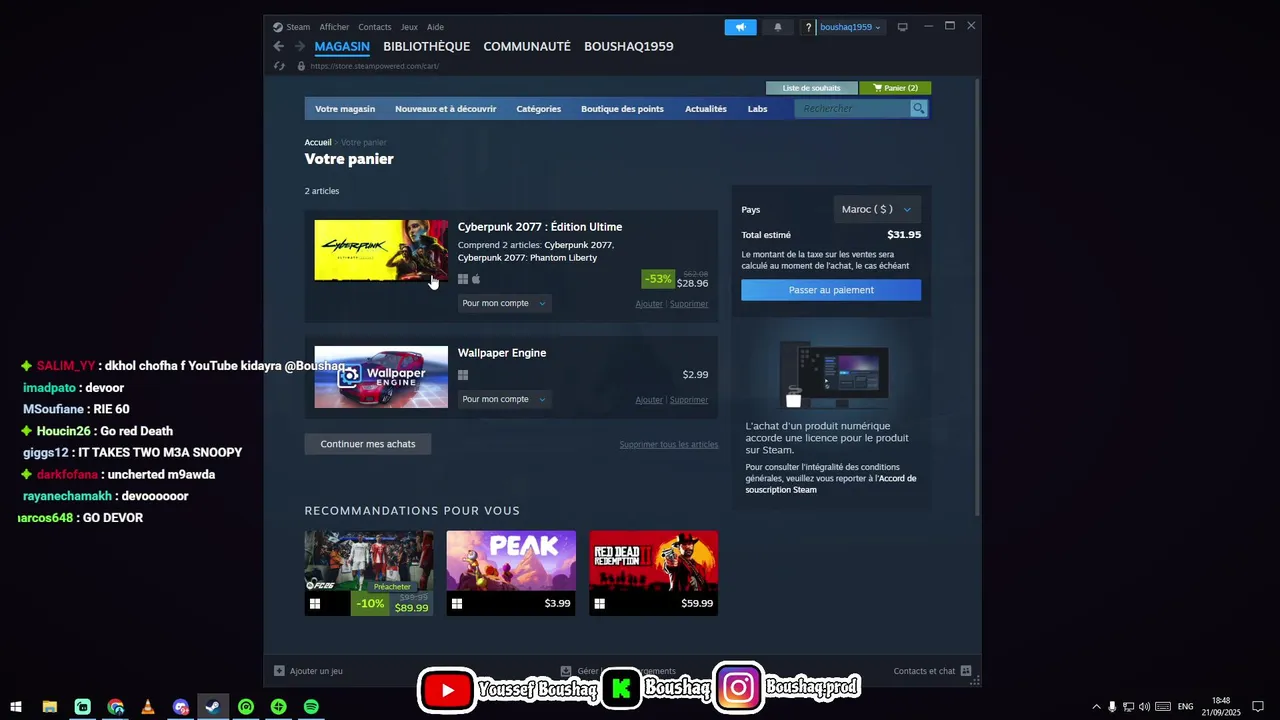Open the Votre magasin store menu
1280x720 pixels.
pyautogui.click(x=345, y=108)
